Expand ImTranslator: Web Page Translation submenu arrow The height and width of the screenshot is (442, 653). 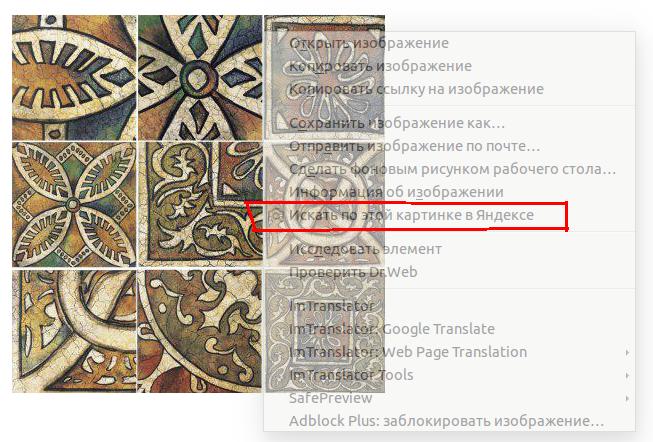point(627,352)
